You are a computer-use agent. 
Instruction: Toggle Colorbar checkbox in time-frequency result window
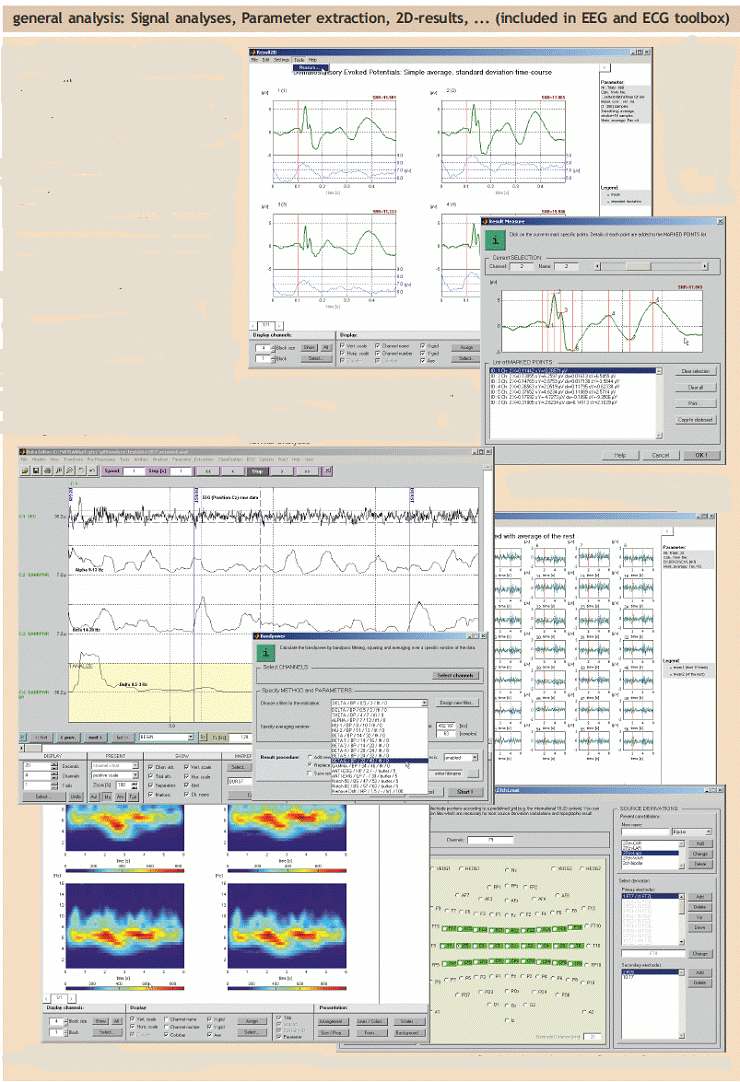point(166,1034)
